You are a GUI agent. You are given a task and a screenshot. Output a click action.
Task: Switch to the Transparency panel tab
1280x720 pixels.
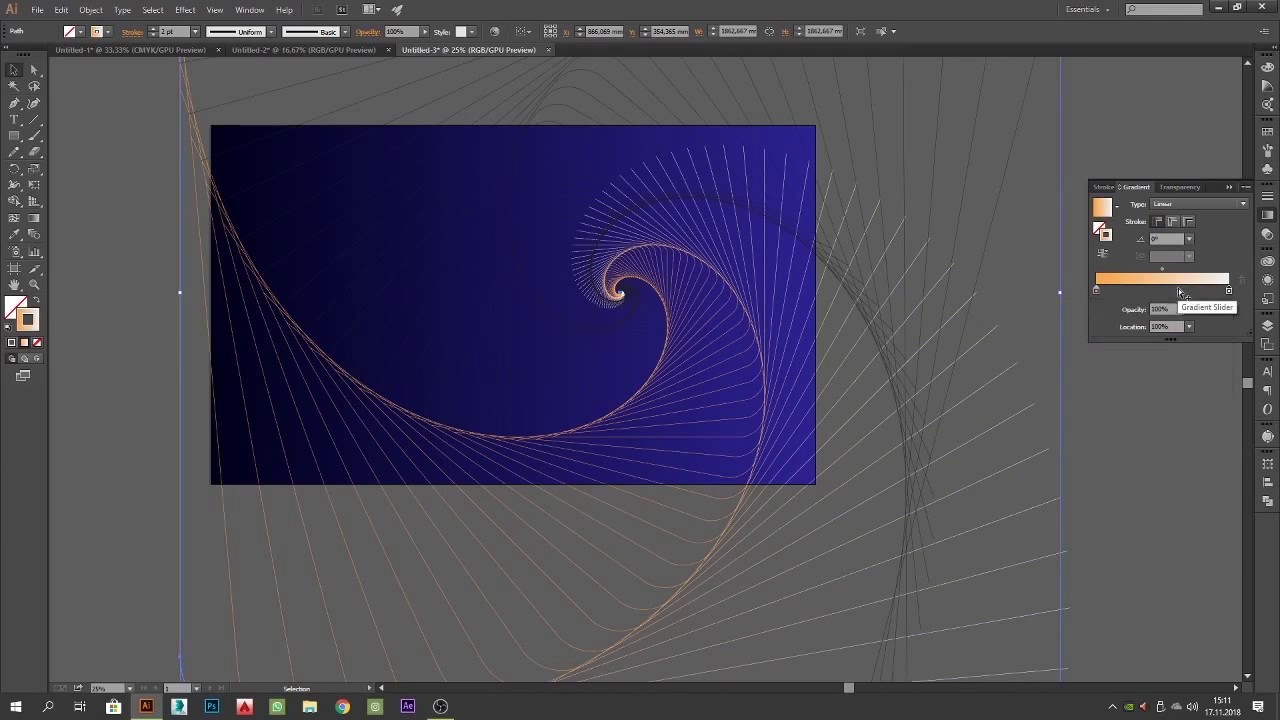click(x=1180, y=187)
